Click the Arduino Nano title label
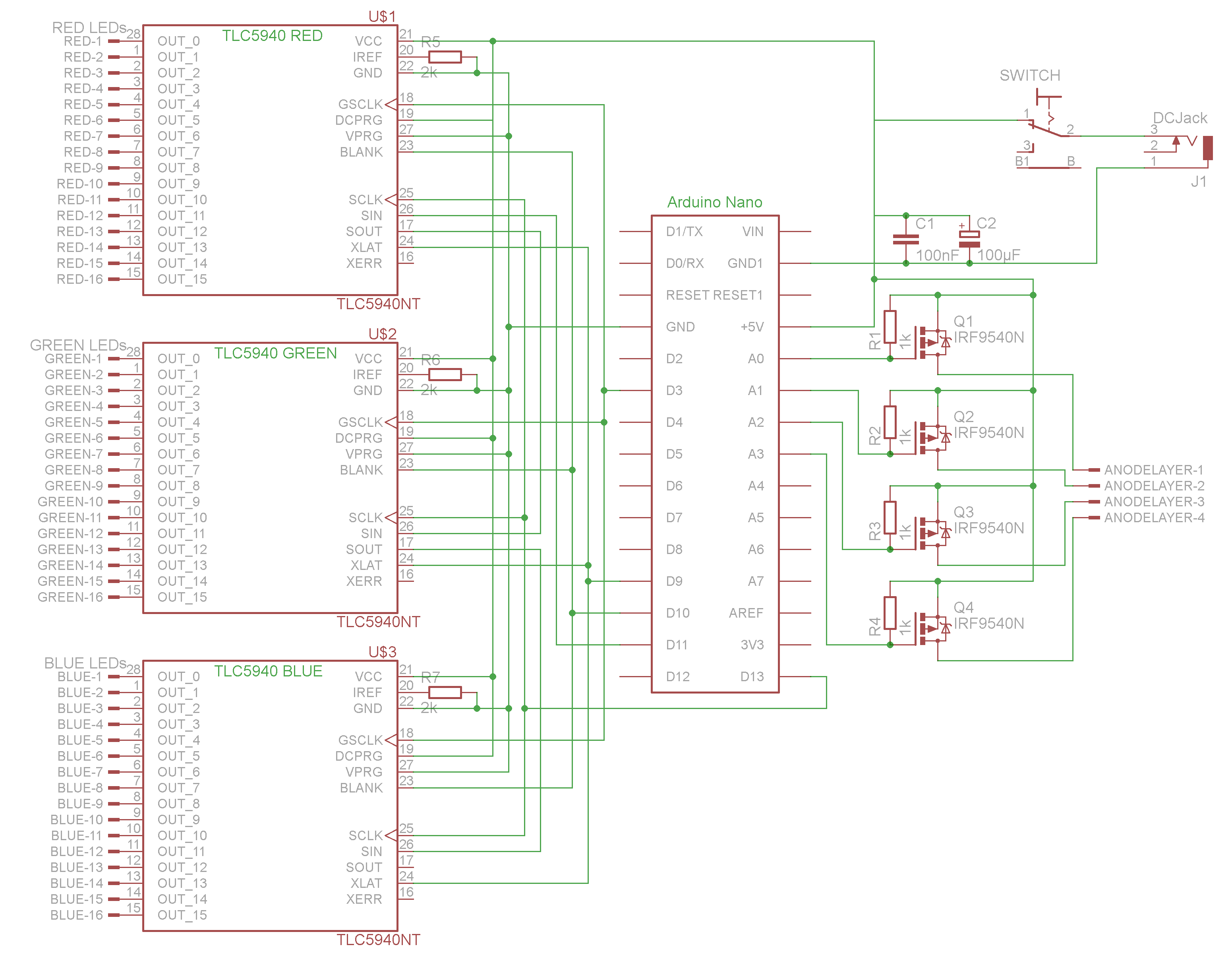Image resolution: width=1232 pixels, height=959 pixels. pos(715,202)
